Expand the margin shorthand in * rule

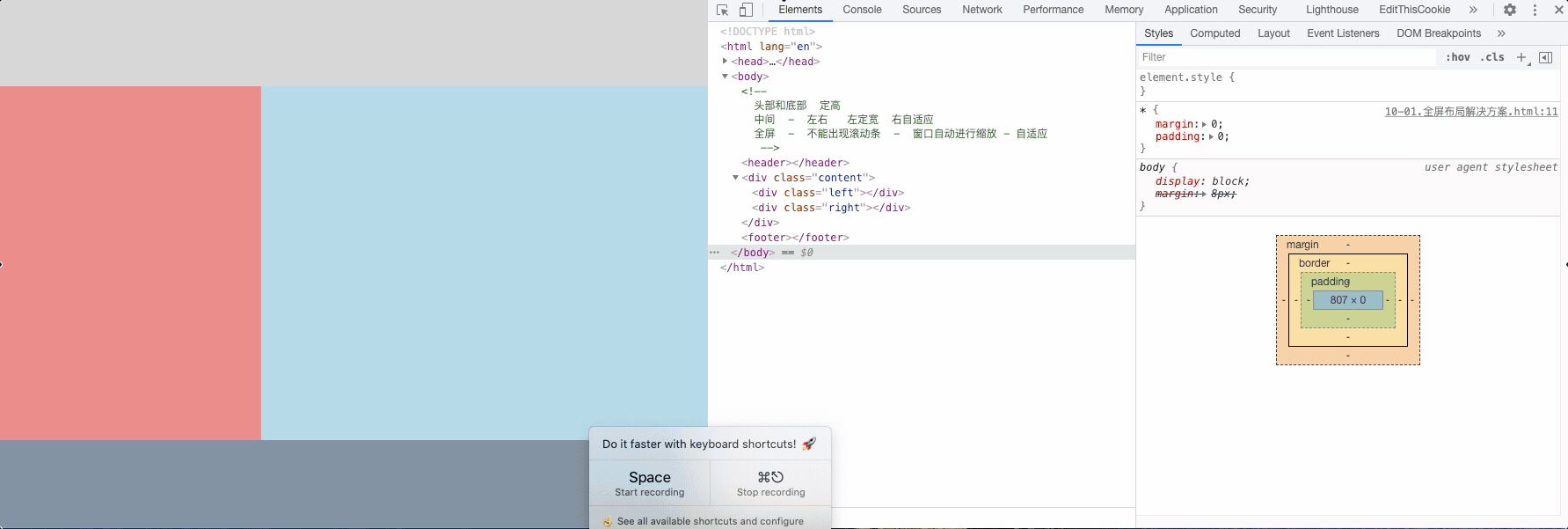click(1205, 124)
